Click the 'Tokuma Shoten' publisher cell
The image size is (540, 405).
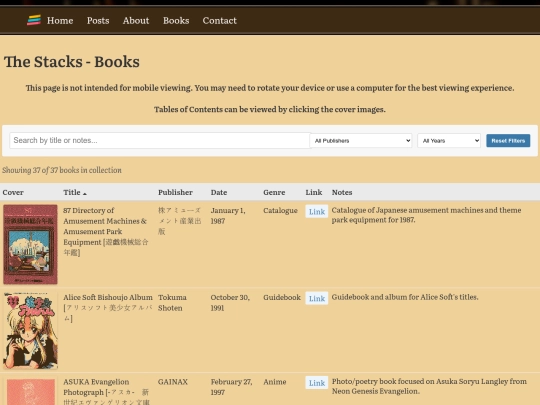pyautogui.click(x=172, y=303)
